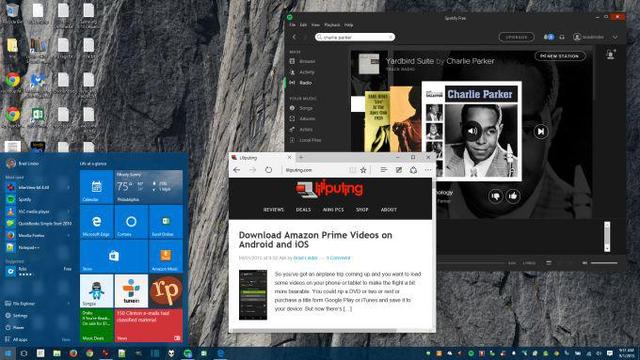This screenshot has width=640, height=360.
Task: Refresh the page in Edge
Action: pyautogui.click(x=268, y=170)
